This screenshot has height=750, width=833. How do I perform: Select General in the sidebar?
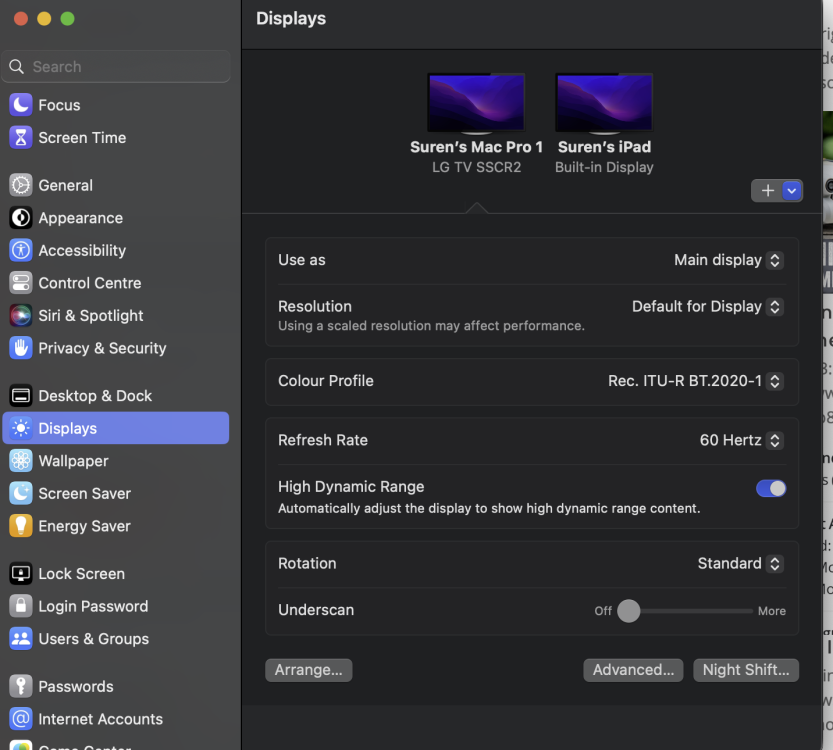pyautogui.click(x=66, y=185)
